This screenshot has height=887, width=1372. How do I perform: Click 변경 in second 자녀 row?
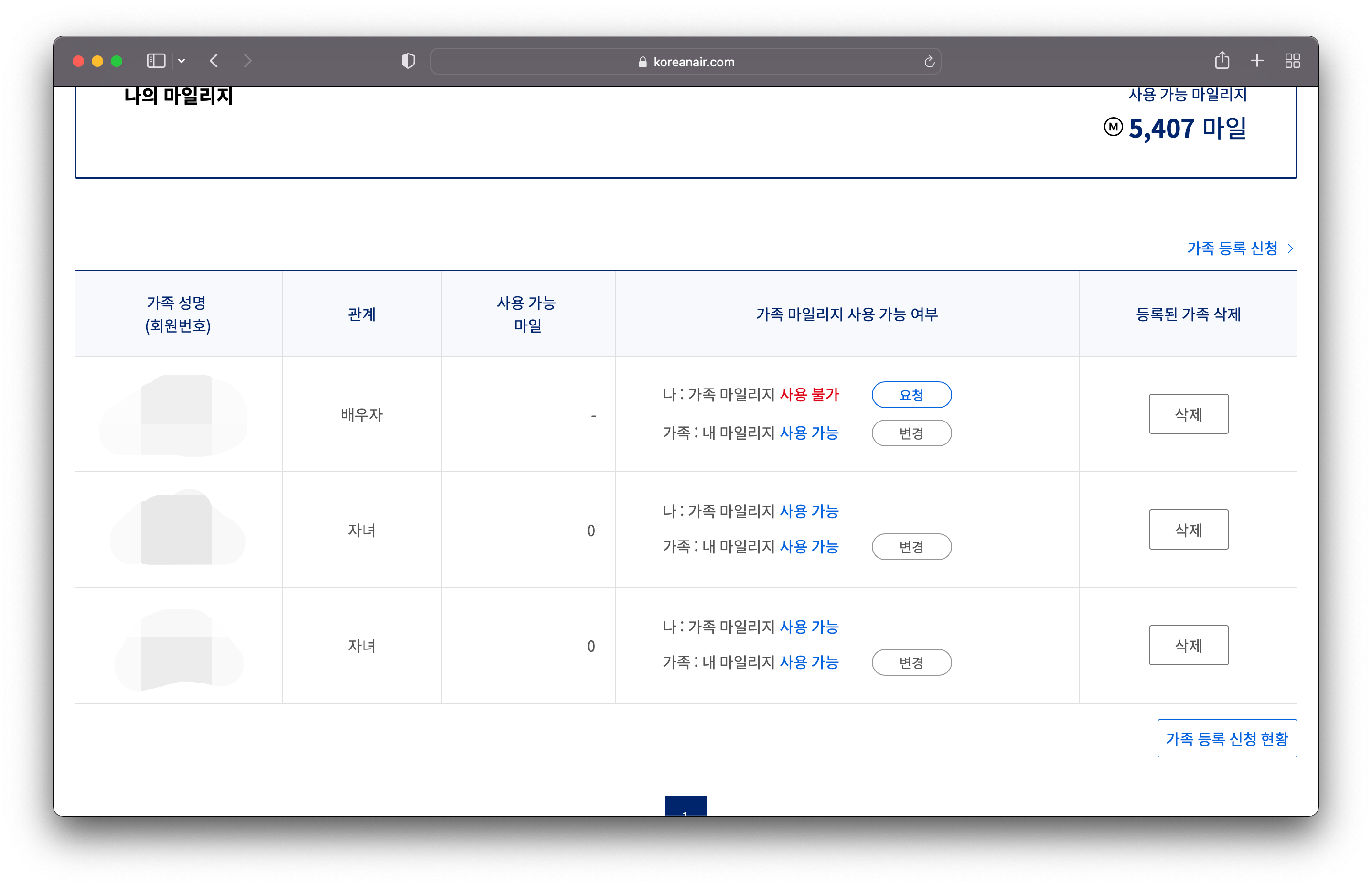(x=911, y=662)
